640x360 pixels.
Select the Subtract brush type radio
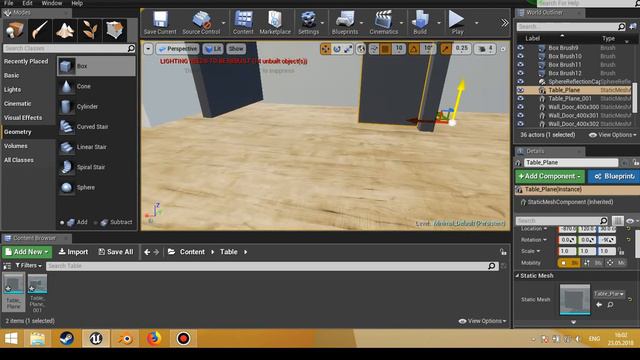pos(96,222)
